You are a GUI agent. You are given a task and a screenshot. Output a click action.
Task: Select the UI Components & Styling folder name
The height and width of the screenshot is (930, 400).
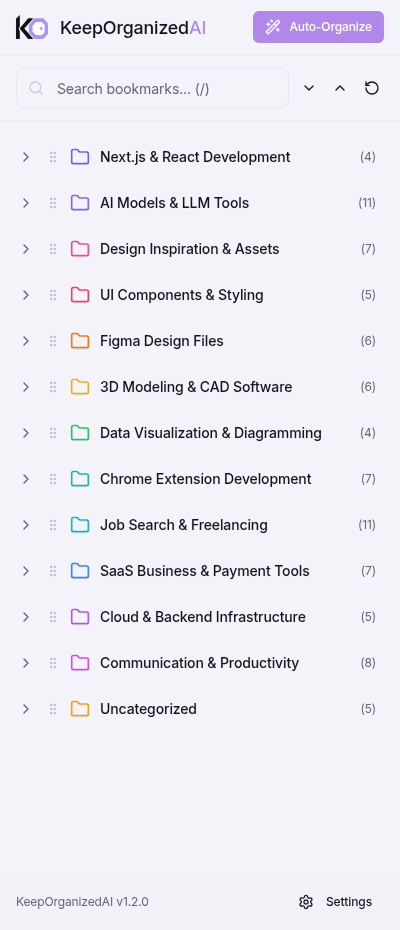coord(182,295)
